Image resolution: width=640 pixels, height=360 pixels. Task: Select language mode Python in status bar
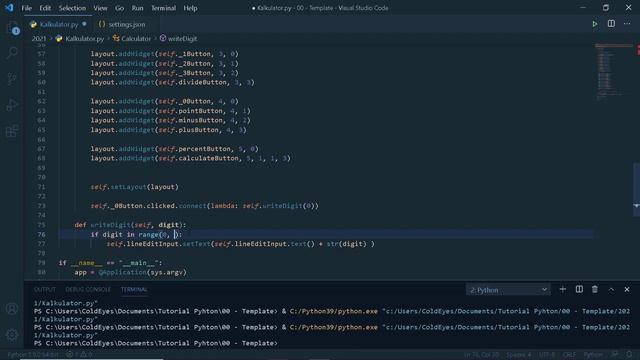point(593,355)
